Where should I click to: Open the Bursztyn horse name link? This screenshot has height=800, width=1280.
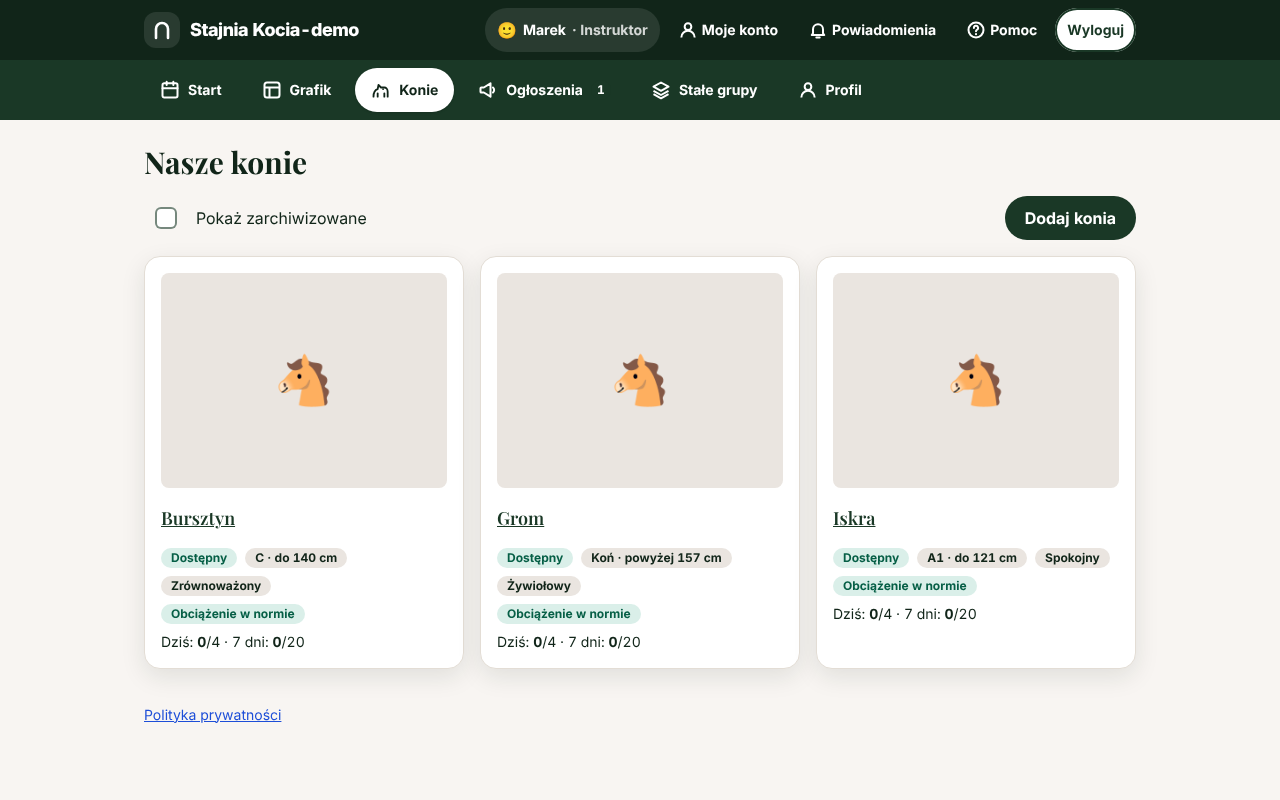[x=198, y=518]
